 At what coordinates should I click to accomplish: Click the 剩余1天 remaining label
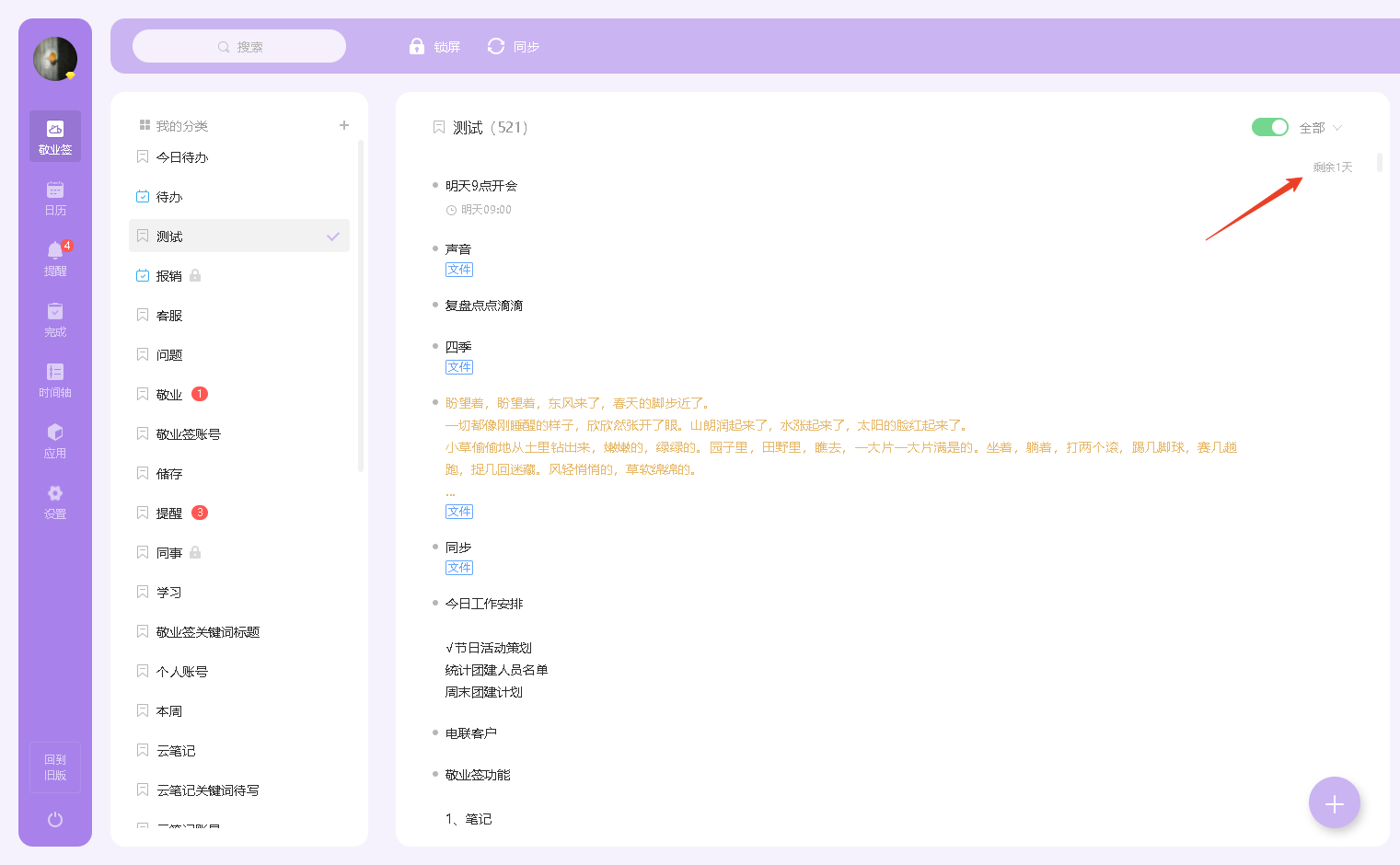(1333, 167)
